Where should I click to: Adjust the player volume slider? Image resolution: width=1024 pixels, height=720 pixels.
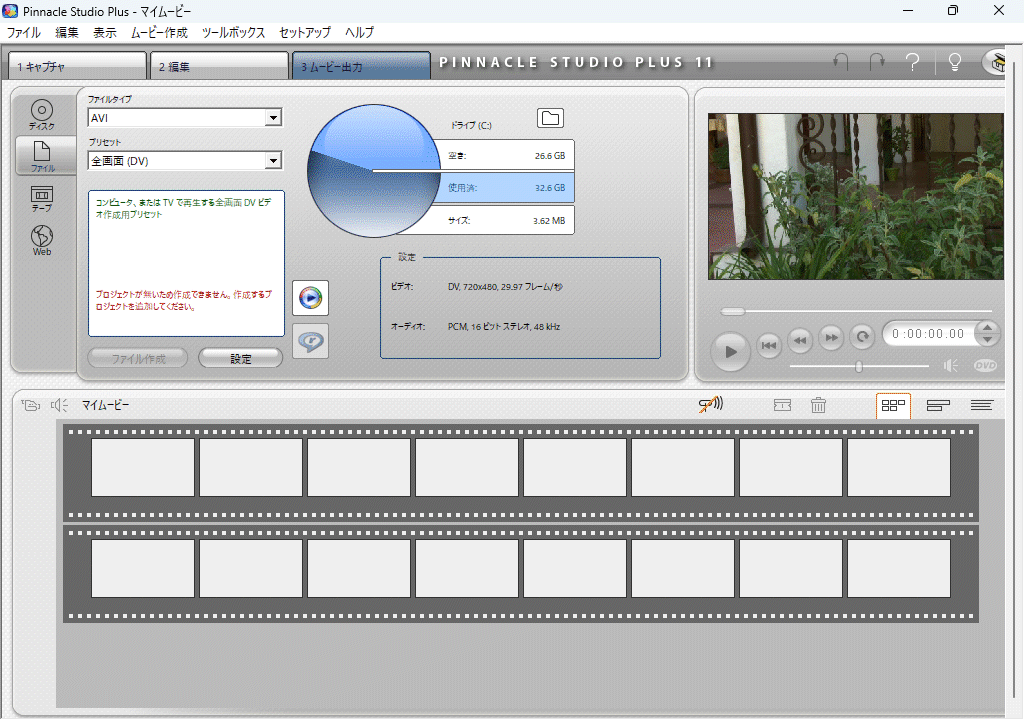(x=859, y=367)
